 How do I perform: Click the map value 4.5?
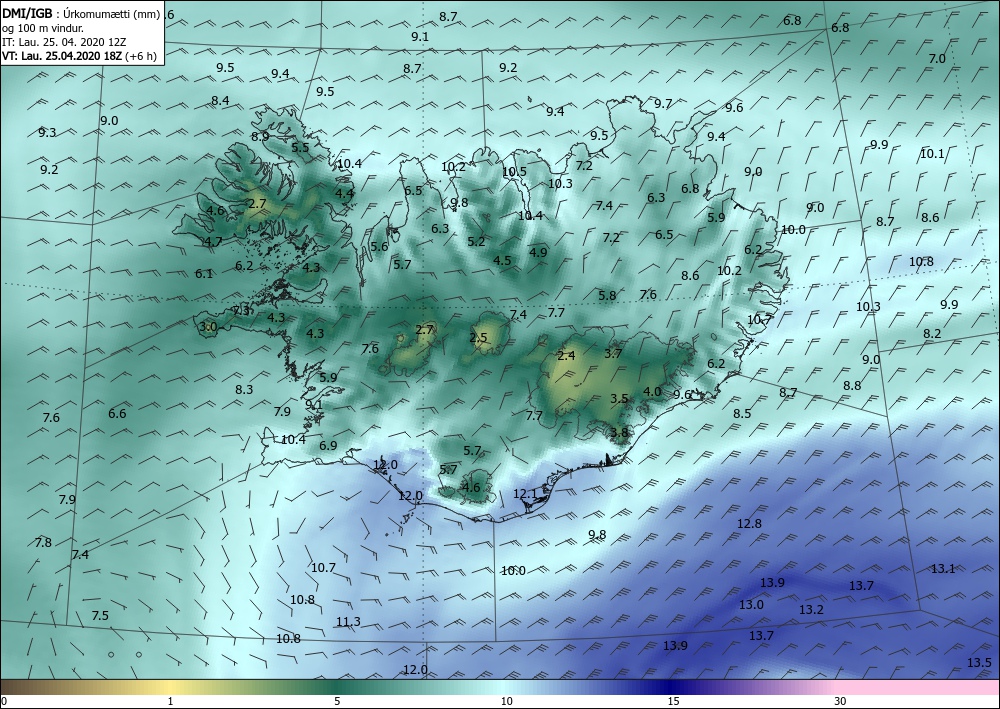(503, 260)
